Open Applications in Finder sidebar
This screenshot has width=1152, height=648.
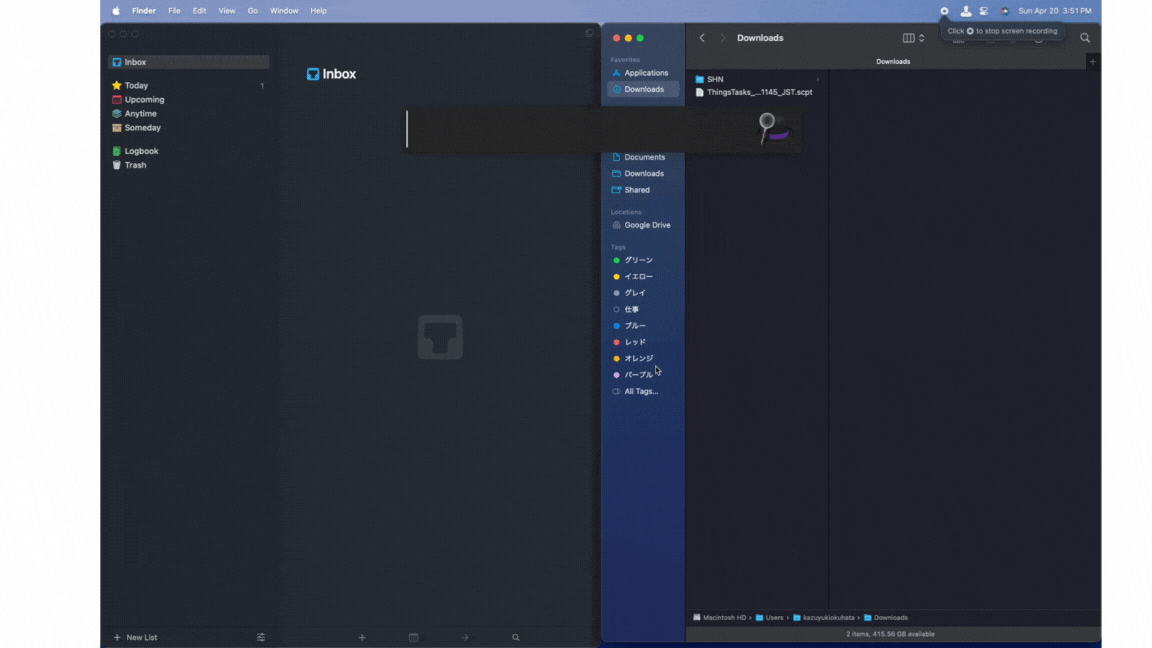(x=643, y=73)
